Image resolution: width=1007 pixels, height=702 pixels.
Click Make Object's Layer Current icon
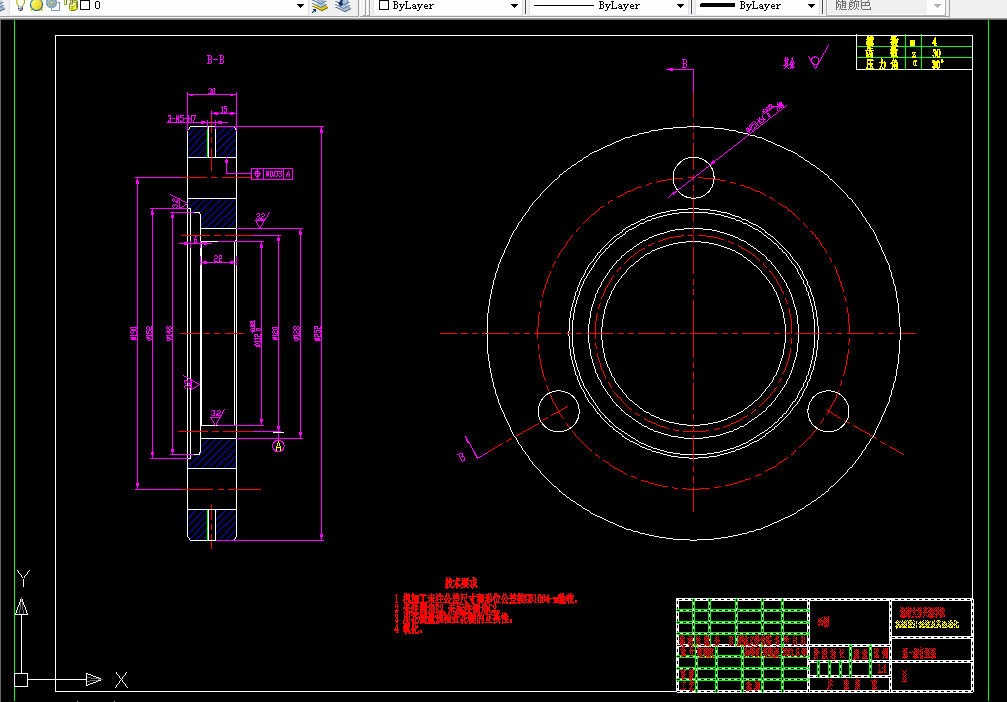[319, 6]
